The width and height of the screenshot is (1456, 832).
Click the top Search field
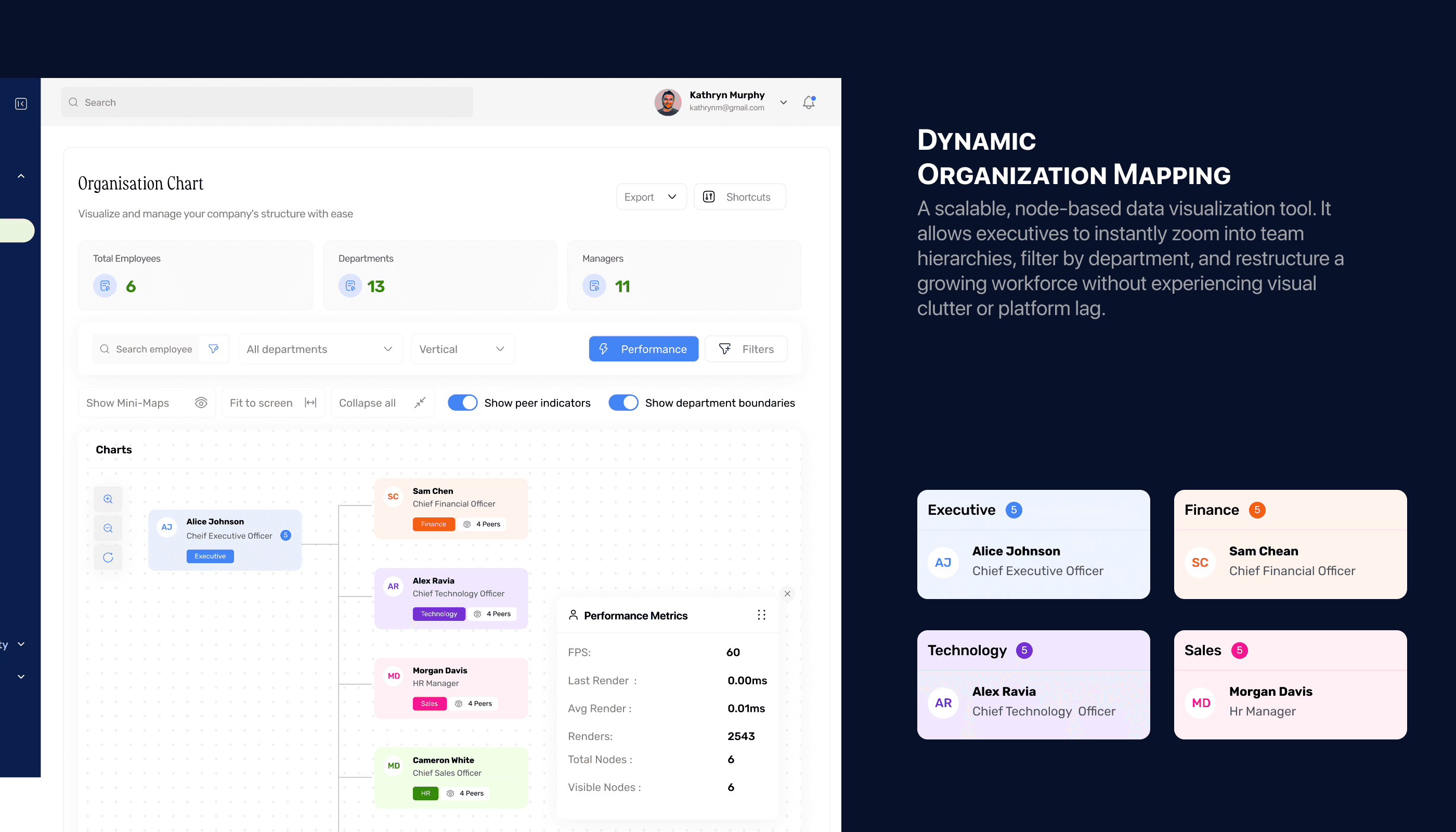(267, 102)
